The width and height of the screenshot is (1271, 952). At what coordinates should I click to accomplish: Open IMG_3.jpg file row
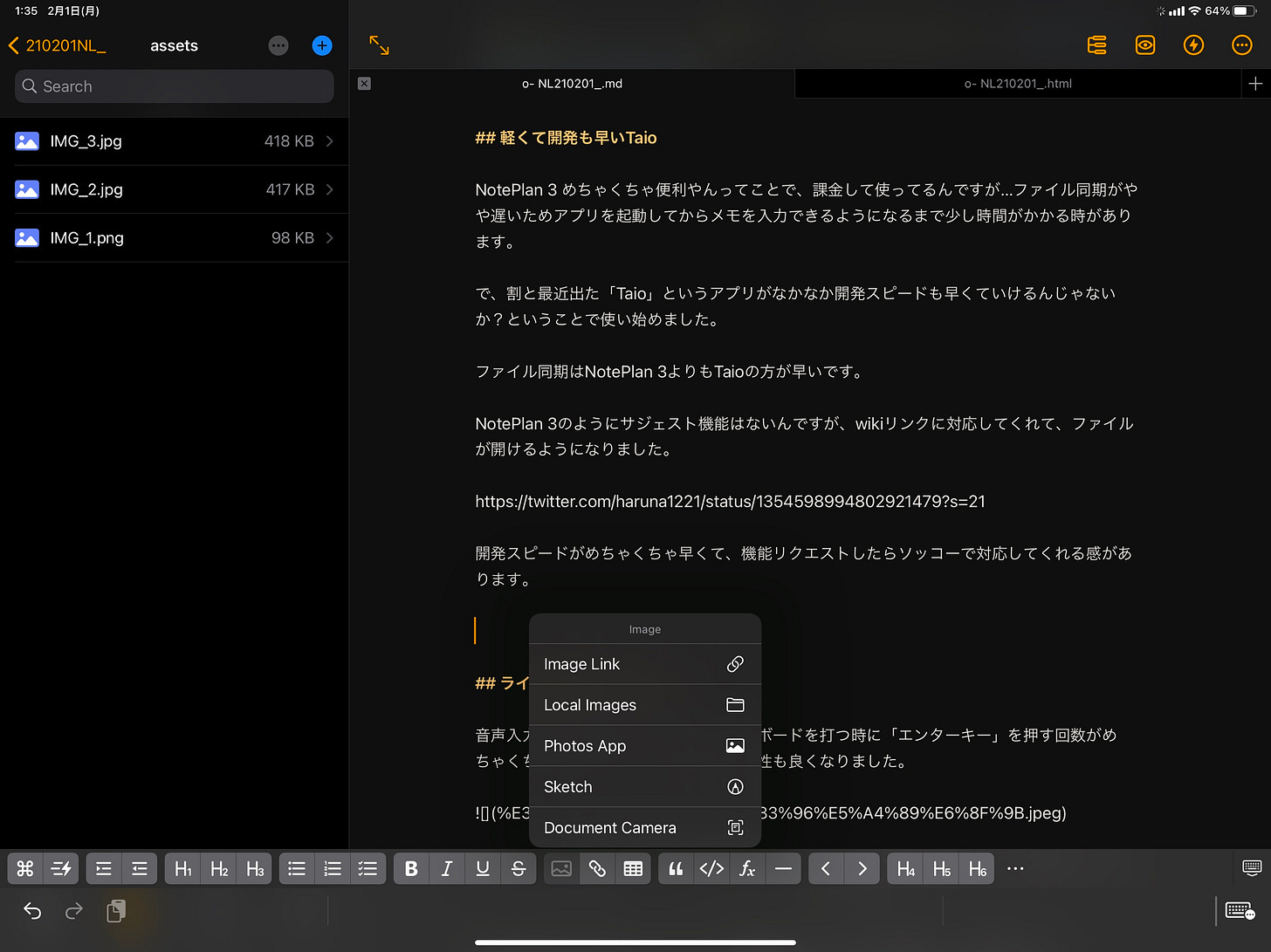pos(175,141)
